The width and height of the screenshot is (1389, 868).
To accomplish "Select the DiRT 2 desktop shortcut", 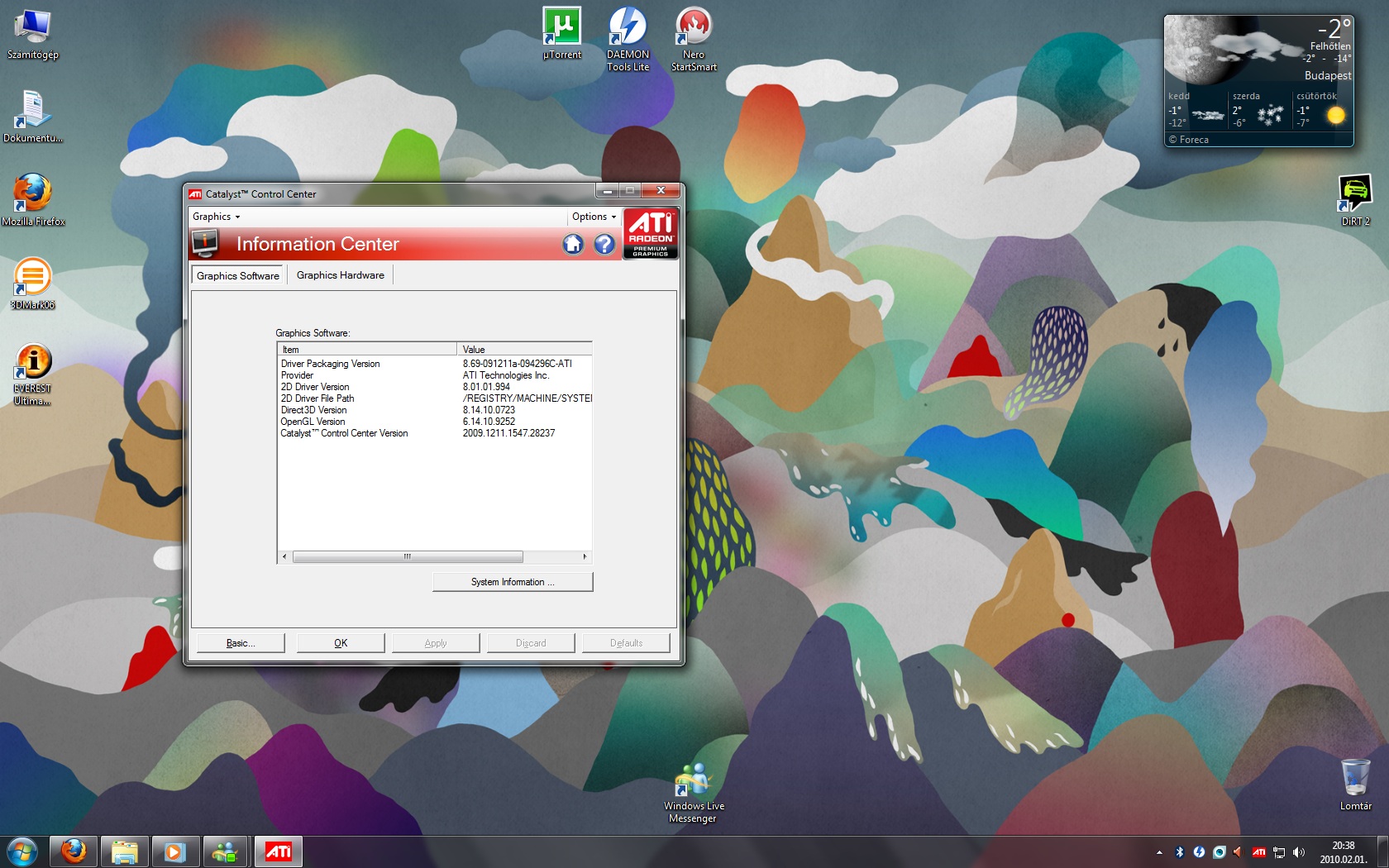I will point(1356,200).
